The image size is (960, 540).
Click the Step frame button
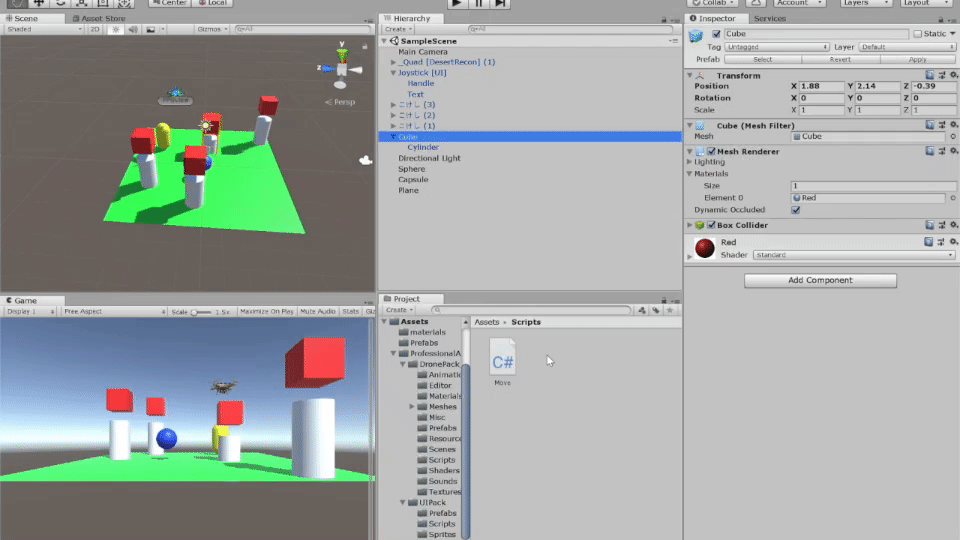[501, 4]
